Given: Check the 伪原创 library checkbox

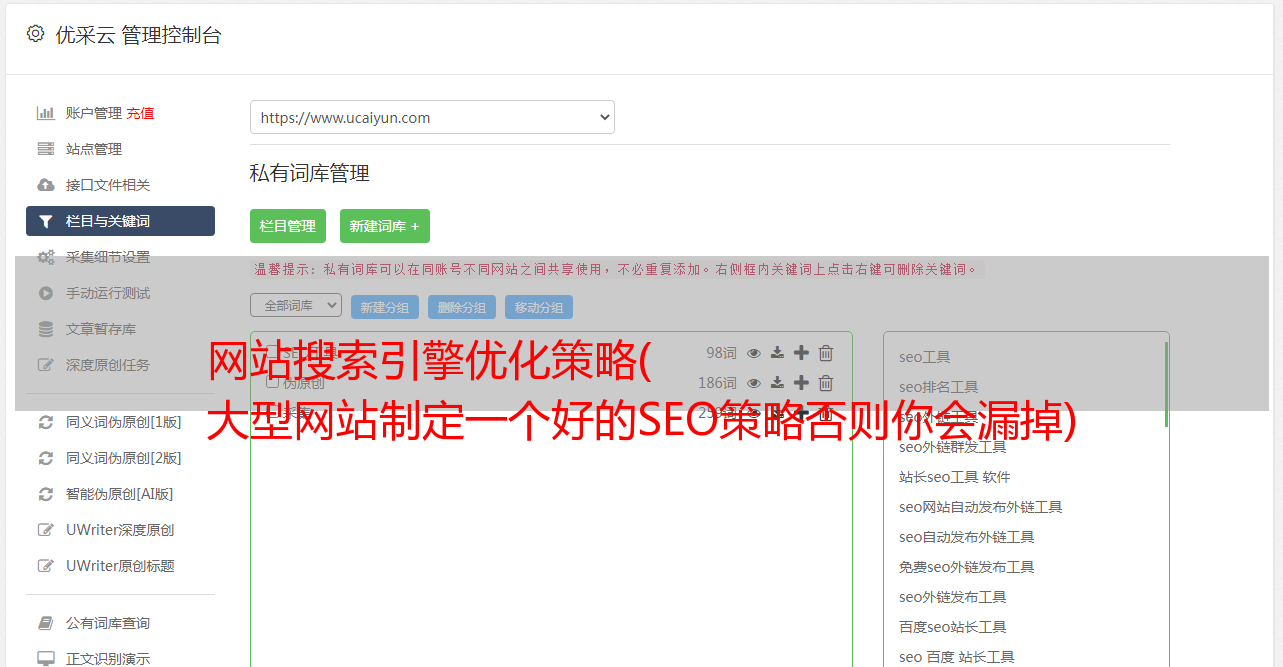Looking at the screenshot, I should click(x=272, y=382).
